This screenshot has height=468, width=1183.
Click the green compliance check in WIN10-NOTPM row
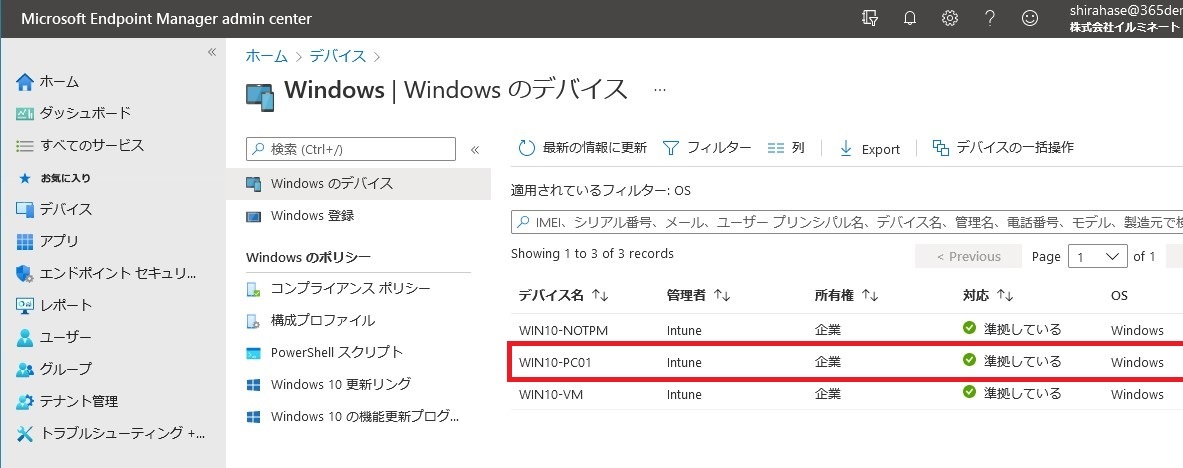coord(969,328)
